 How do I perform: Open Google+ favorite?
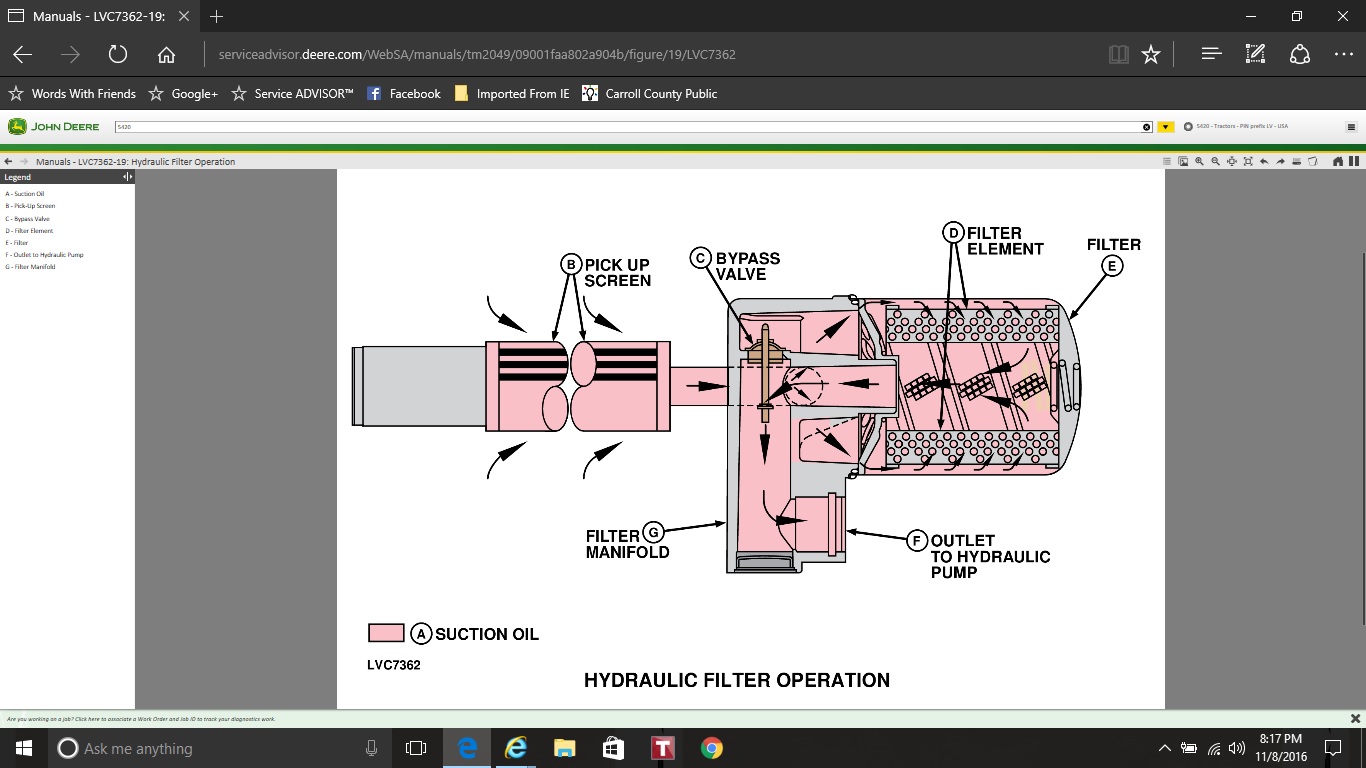183,94
